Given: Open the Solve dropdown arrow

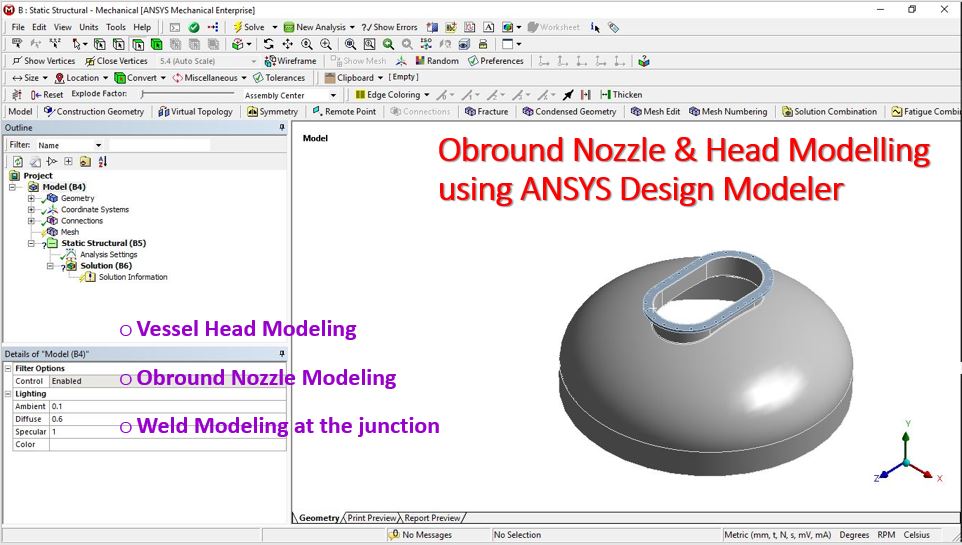Looking at the screenshot, I should tap(275, 27).
